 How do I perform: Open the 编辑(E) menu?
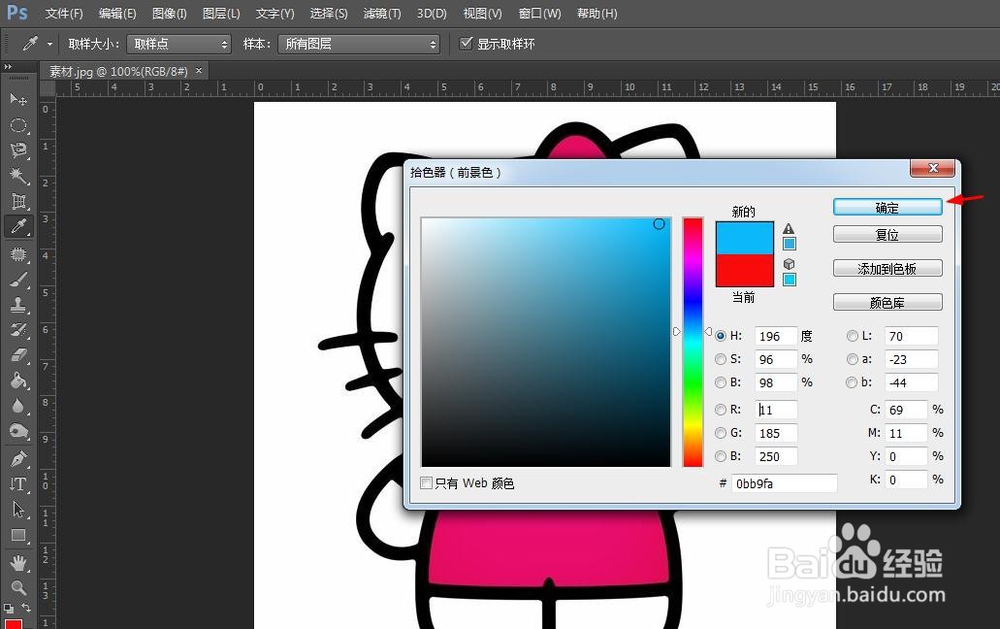(117, 13)
